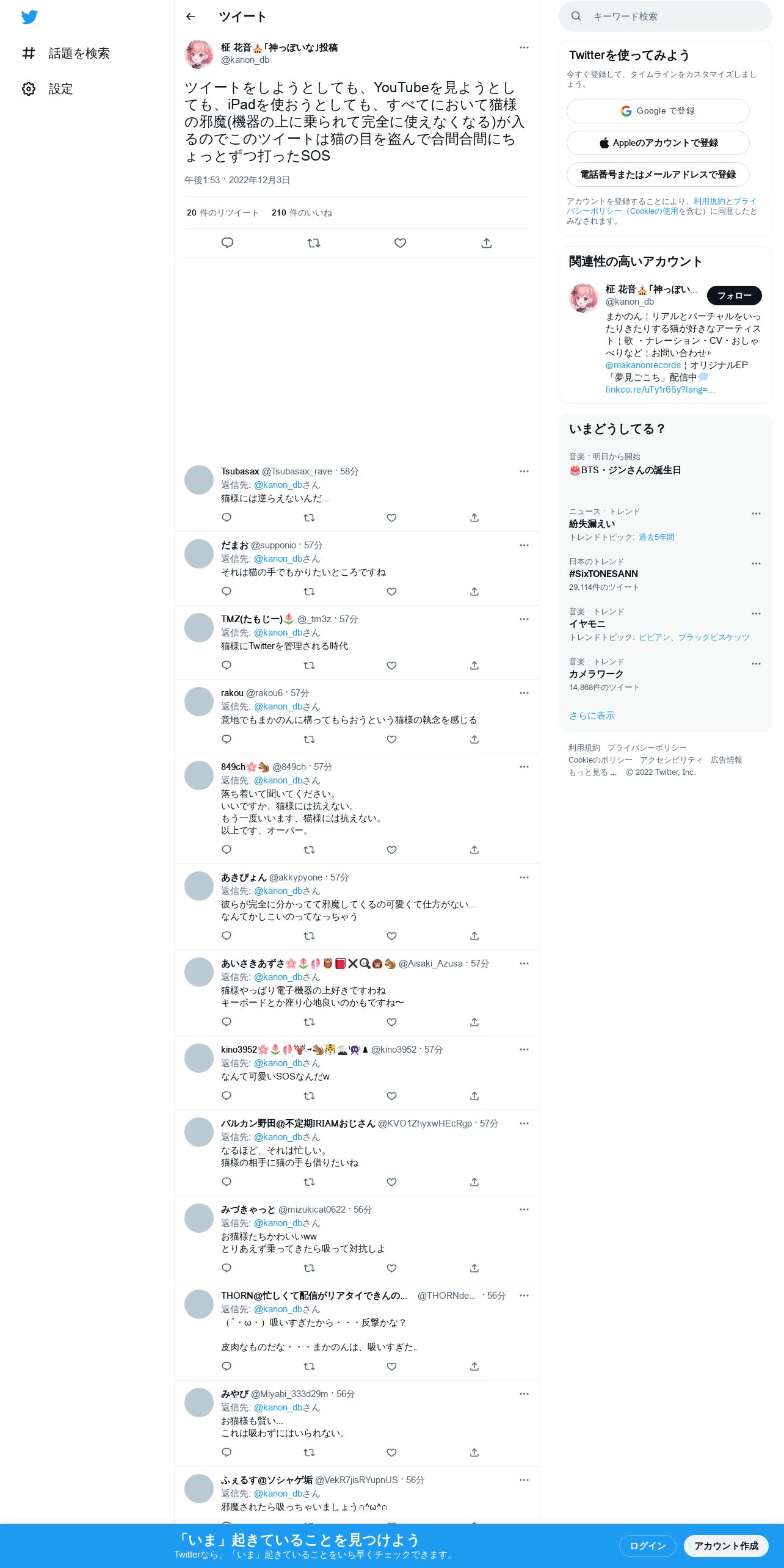Open more options on main tweet
The width and height of the screenshot is (784, 1568).
click(x=524, y=48)
